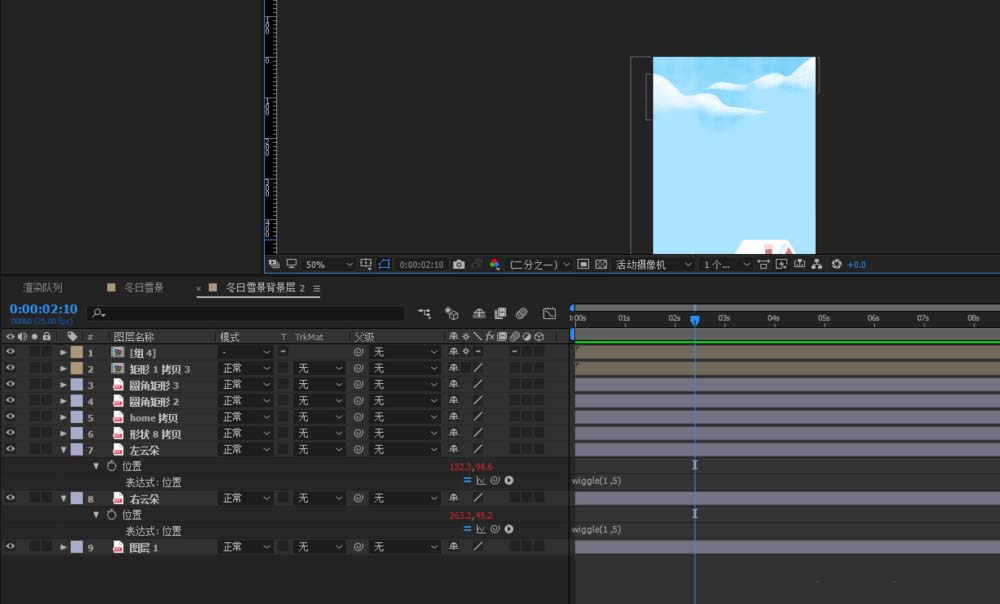Open the graph editor icon in timeline
This screenshot has width=1000, height=604.
[x=549, y=313]
